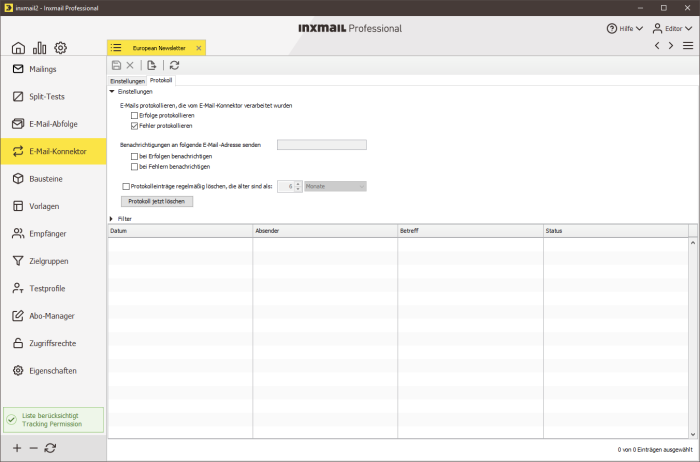Image resolution: width=700 pixels, height=462 pixels.
Task: Open the Monate unit dropdown
Action: (x=335, y=186)
